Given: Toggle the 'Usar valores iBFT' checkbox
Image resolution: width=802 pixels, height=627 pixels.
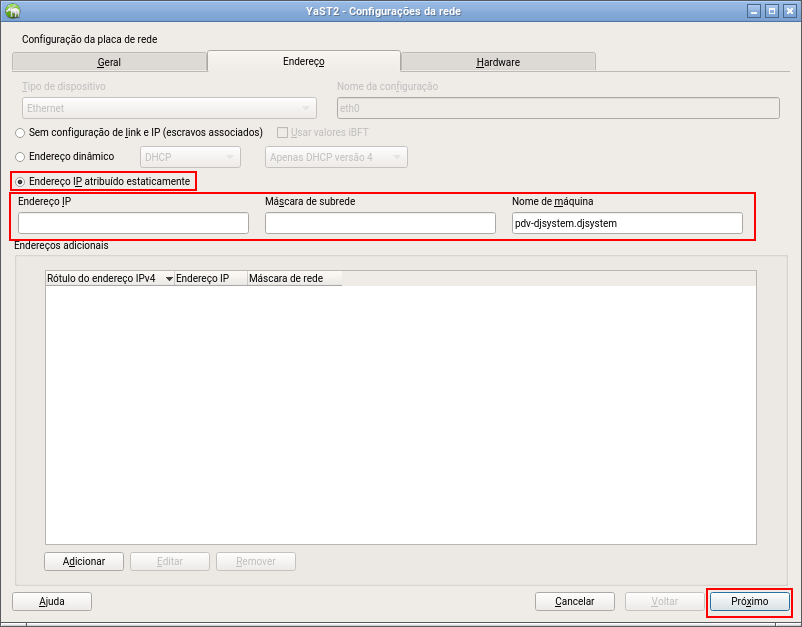Looking at the screenshot, I should (x=282, y=132).
